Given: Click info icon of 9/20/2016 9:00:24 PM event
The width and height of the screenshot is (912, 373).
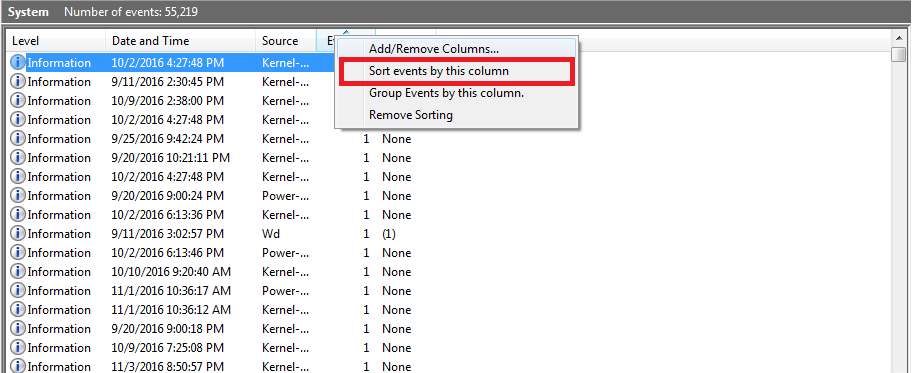Looking at the screenshot, I should (x=19, y=196).
